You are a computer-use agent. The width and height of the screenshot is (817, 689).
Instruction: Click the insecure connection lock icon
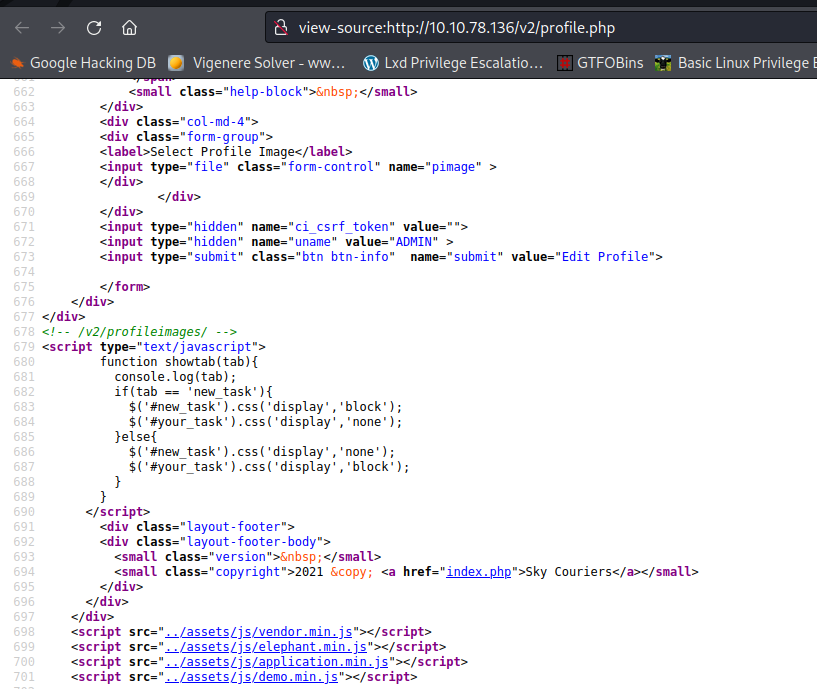point(281,27)
